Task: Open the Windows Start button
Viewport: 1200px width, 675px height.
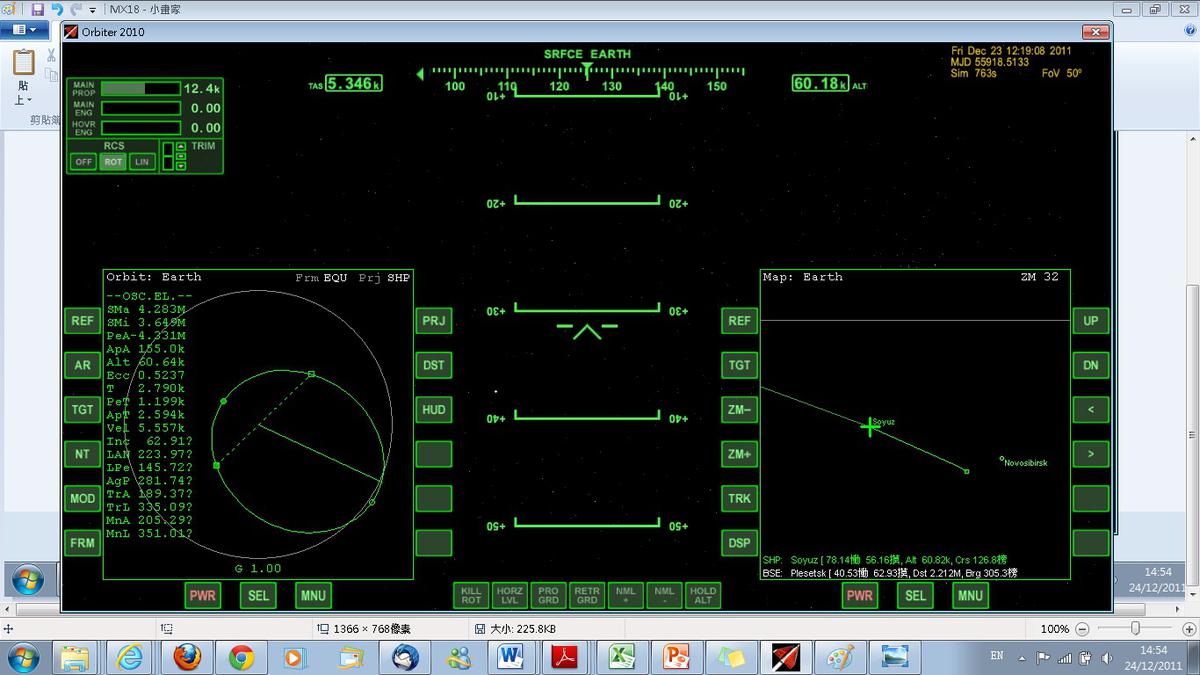Action: [x=22, y=657]
